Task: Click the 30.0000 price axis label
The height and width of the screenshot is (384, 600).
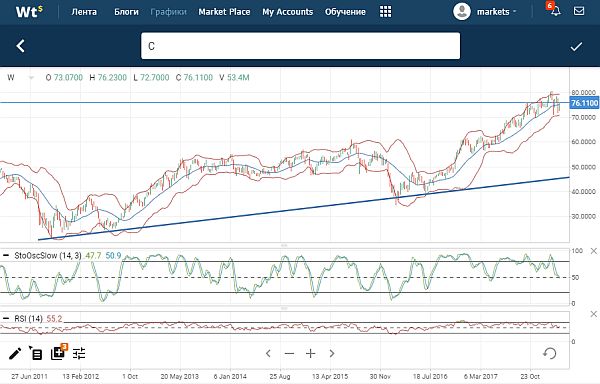Action: click(584, 216)
